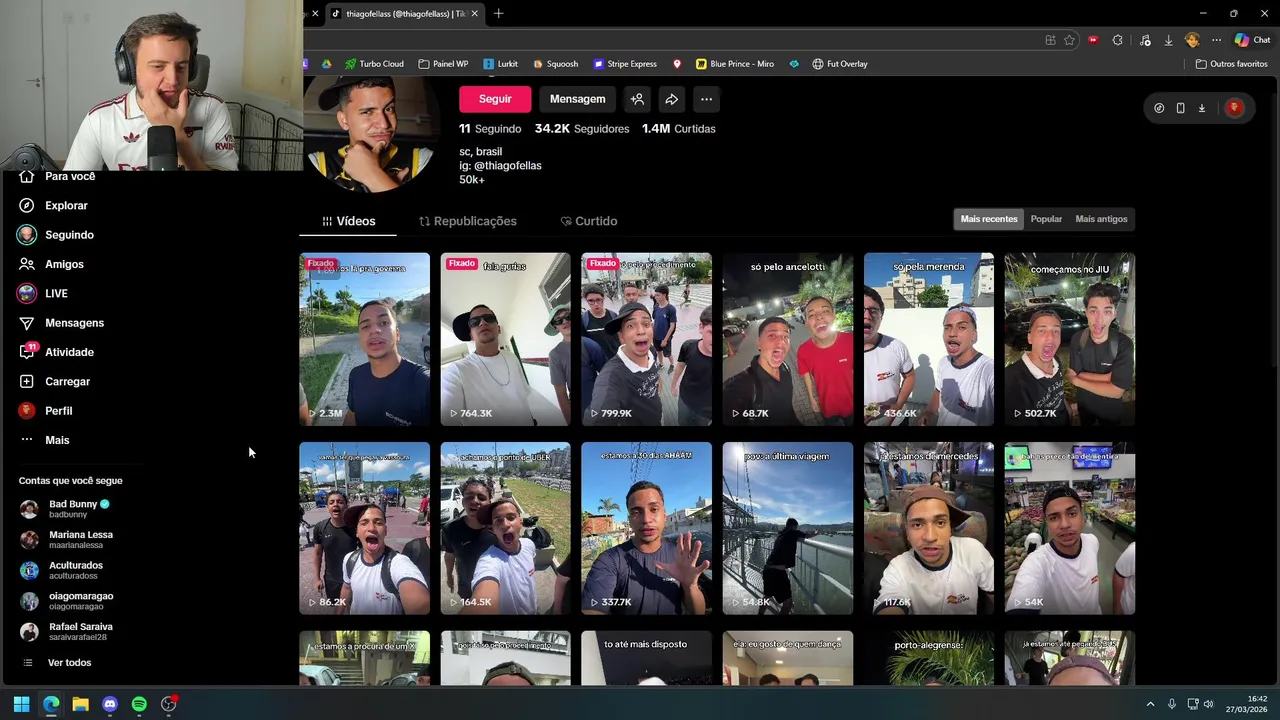The image size is (1280, 720).
Task: Open browser extensions puzzle icon
Action: [1117, 40]
